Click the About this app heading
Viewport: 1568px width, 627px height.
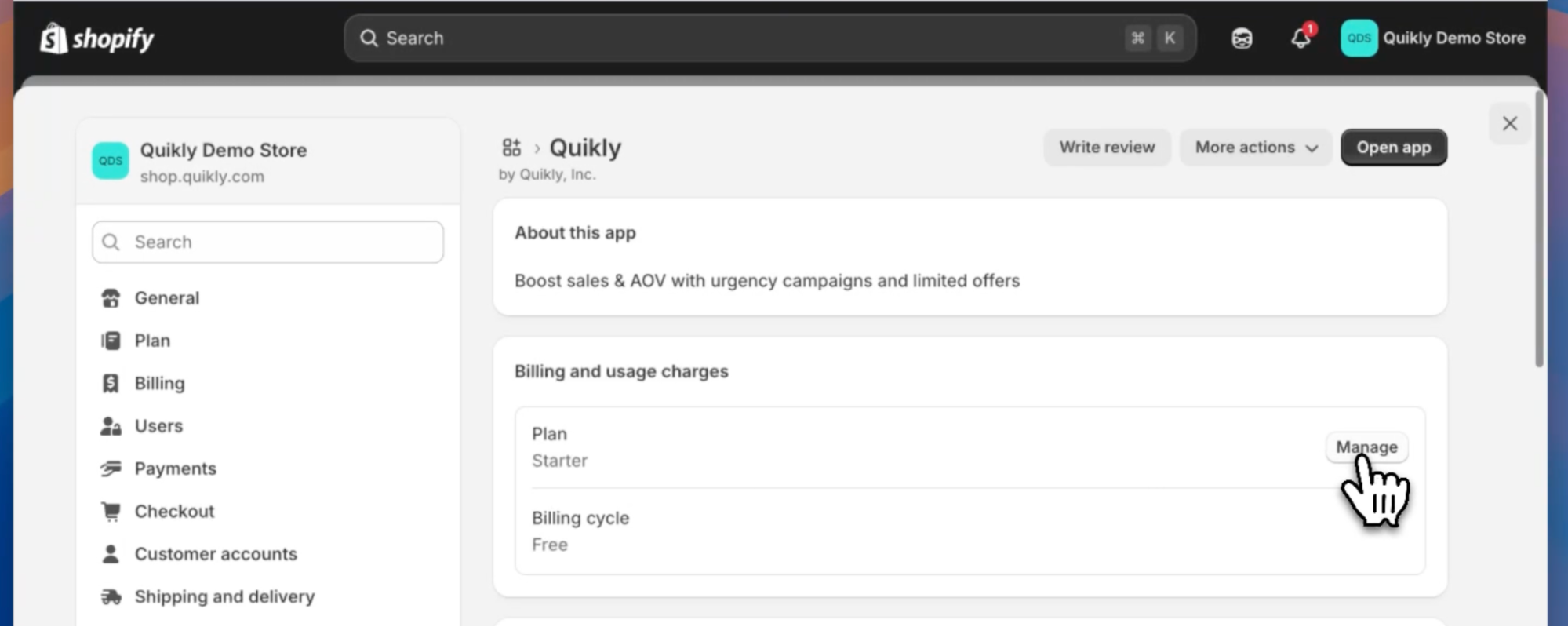[x=575, y=233]
